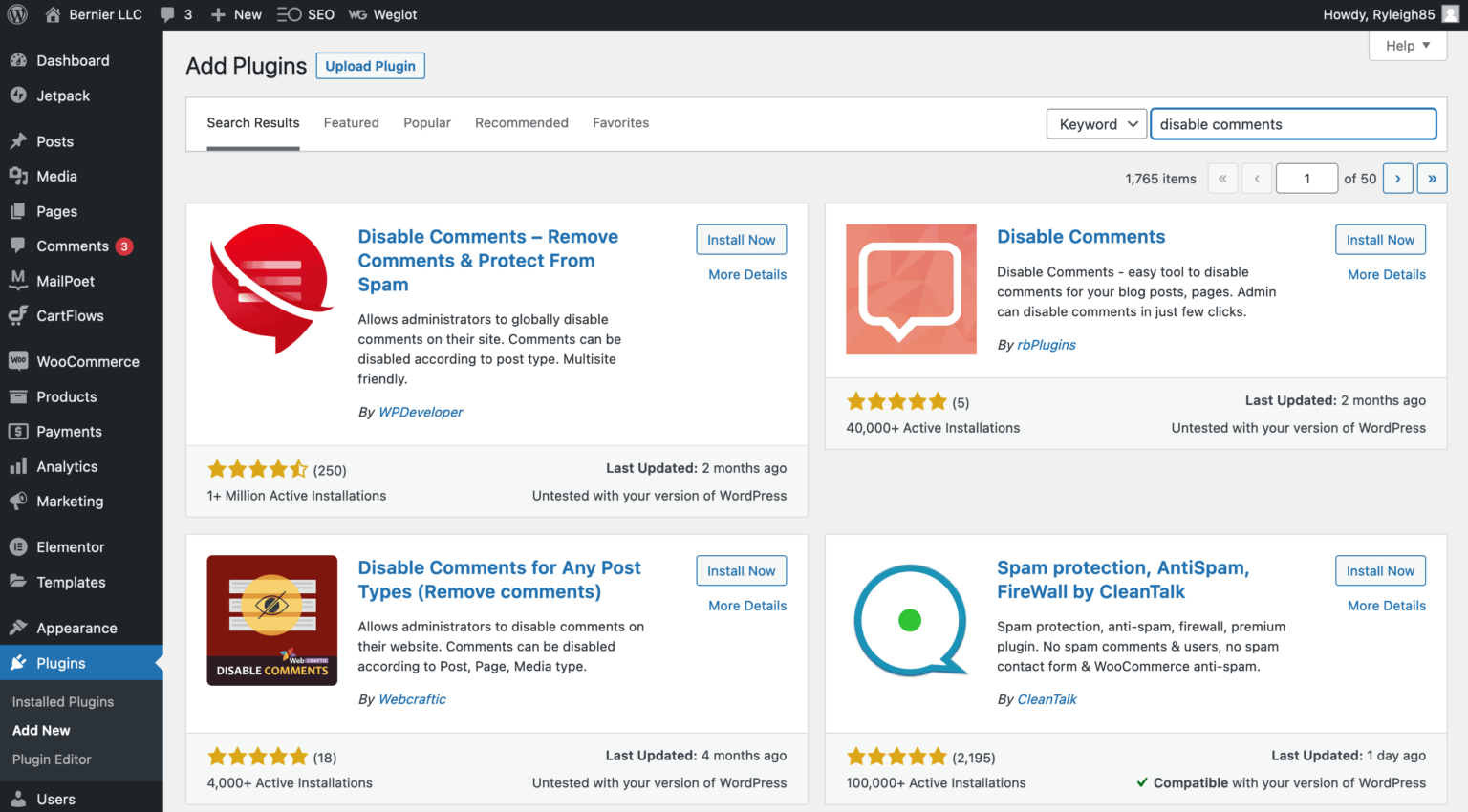Click the CleanTalk green dot plugin thumbnail
Screen dimensions: 1468x812
[911, 621]
